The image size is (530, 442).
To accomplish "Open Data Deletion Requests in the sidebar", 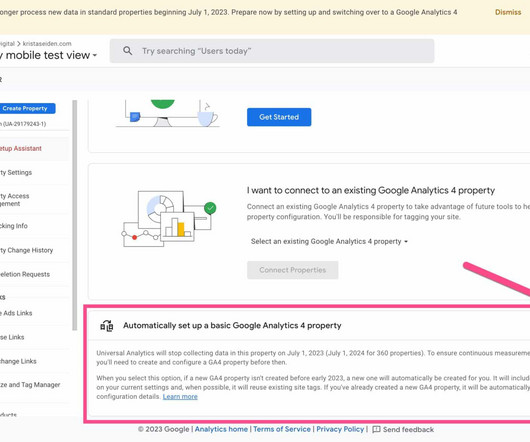I will (x=34, y=274).
